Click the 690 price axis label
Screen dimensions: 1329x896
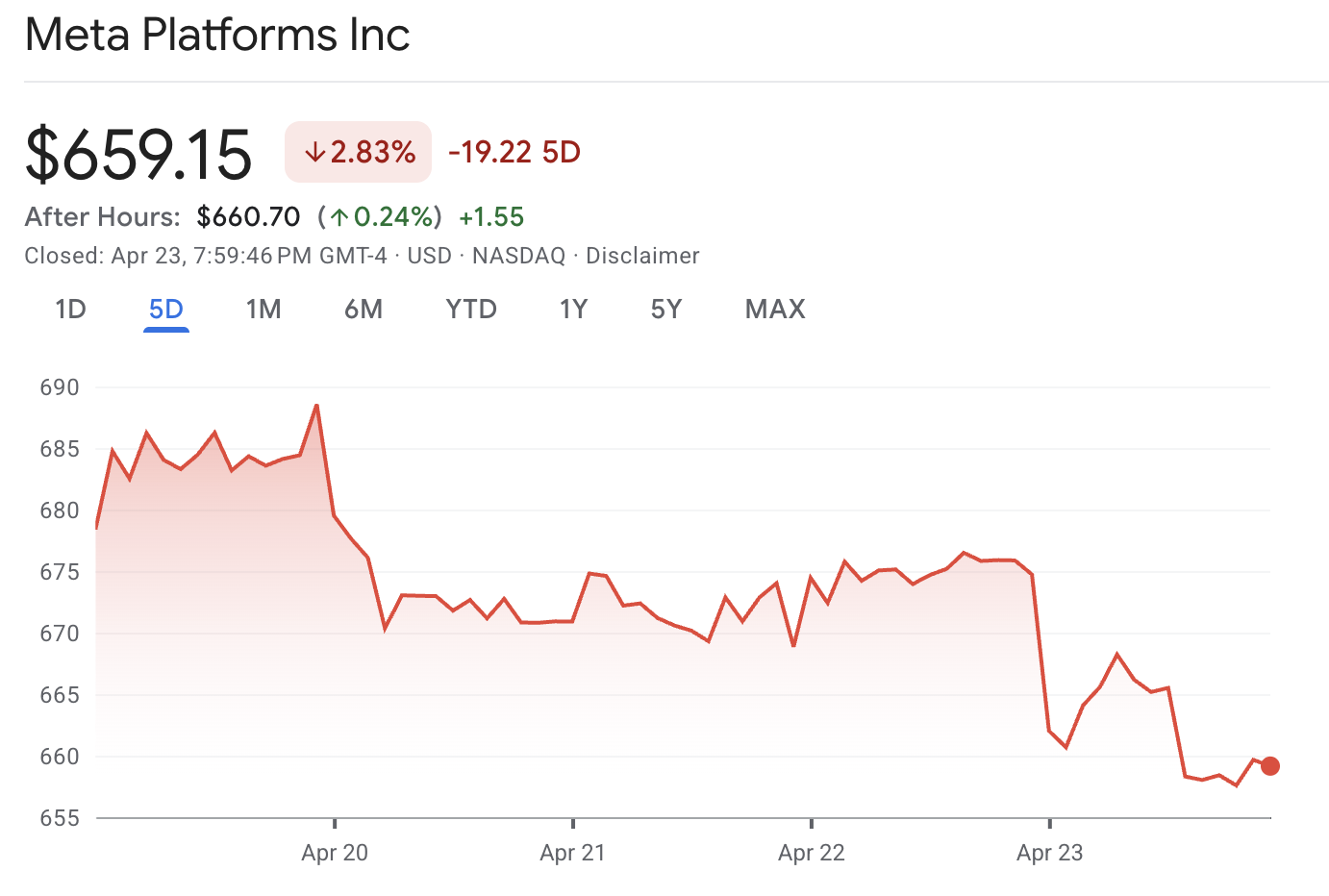click(x=59, y=387)
